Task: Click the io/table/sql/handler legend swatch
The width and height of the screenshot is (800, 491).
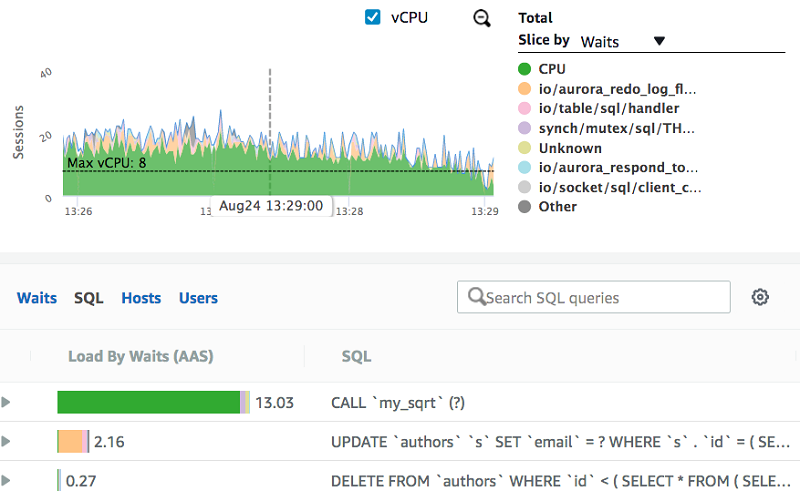Action: coord(524,108)
